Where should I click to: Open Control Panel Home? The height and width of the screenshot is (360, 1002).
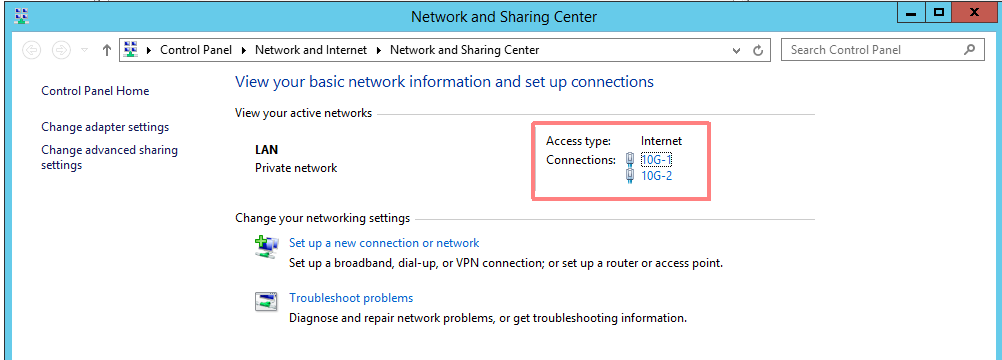click(95, 91)
